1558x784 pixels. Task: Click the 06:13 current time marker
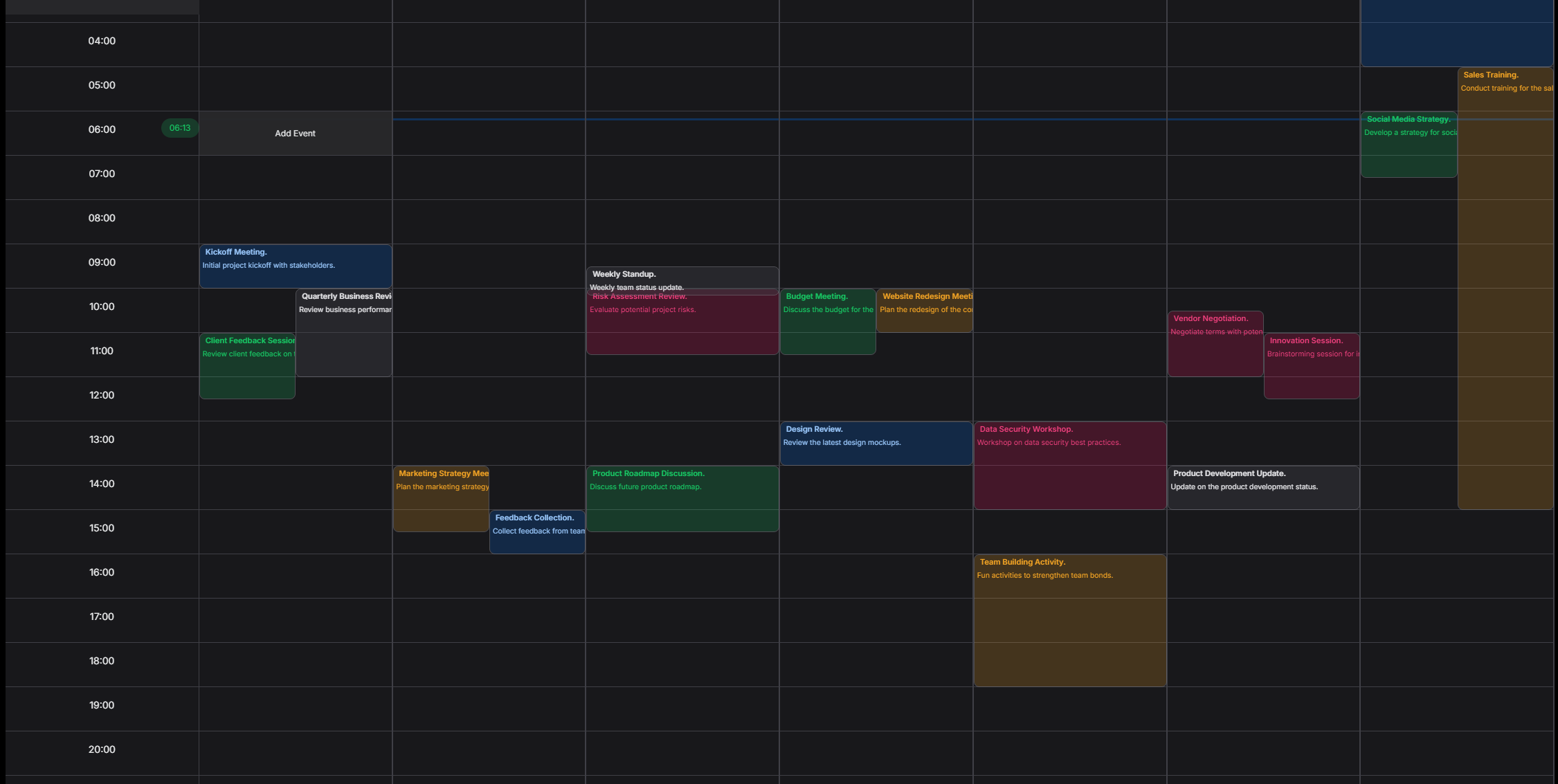click(x=180, y=128)
